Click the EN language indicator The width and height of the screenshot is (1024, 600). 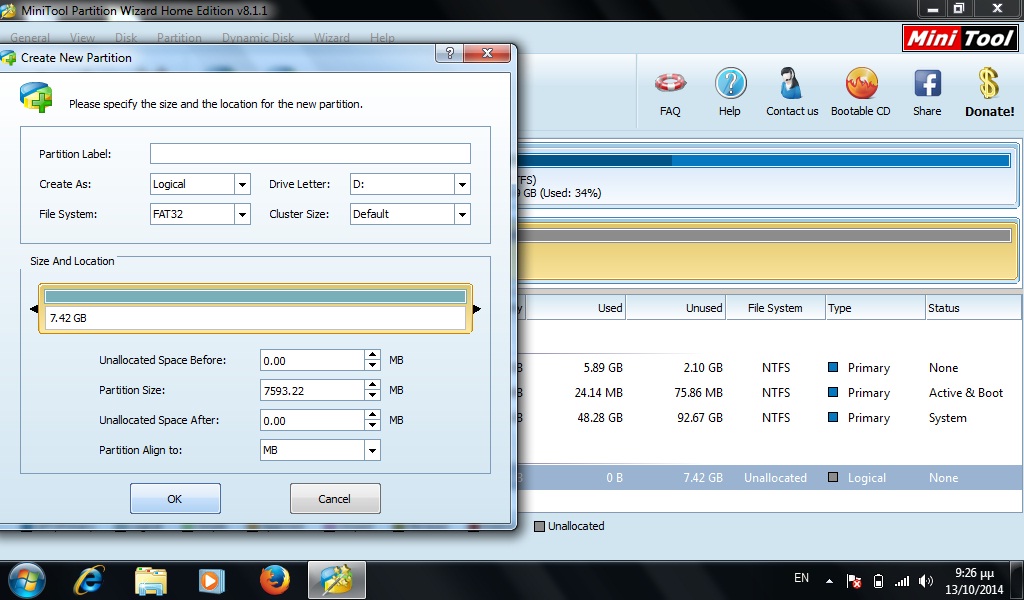pos(801,578)
